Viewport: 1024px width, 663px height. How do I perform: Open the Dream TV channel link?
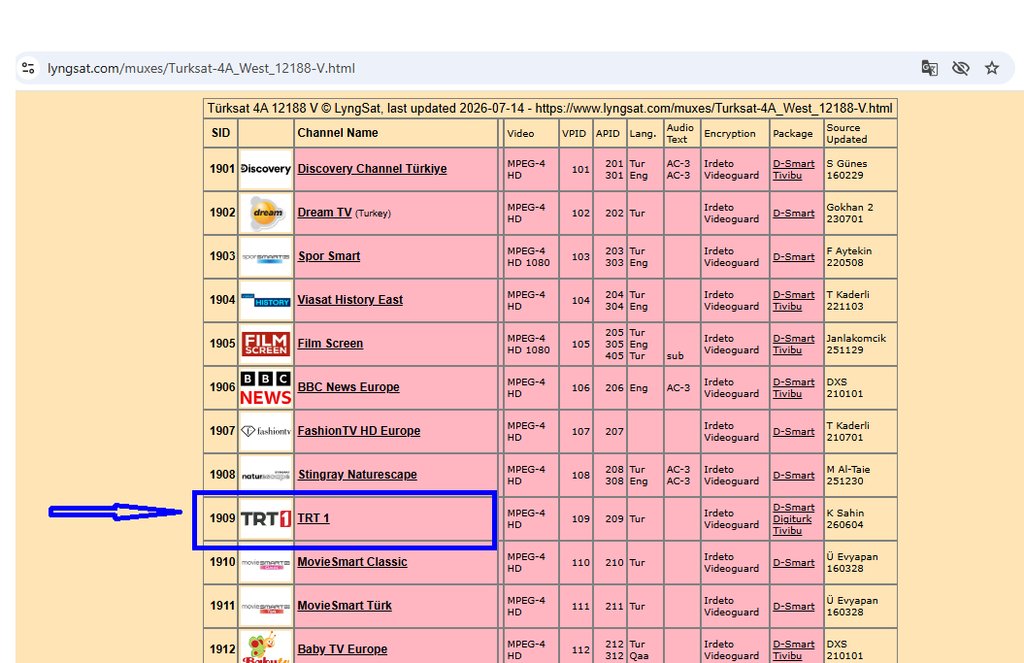tap(325, 212)
